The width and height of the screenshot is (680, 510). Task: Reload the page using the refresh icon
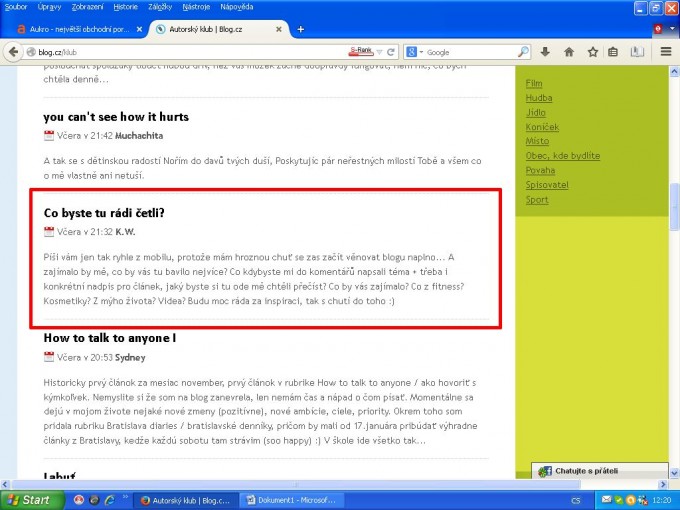point(392,52)
